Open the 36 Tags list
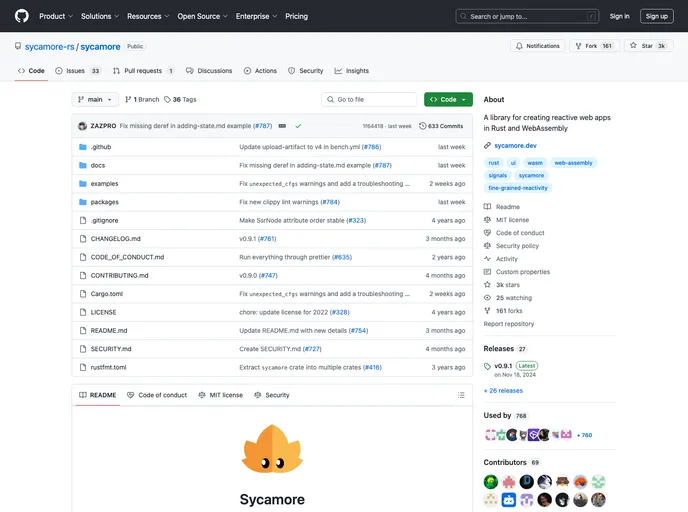688x512 pixels. pos(179,100)
